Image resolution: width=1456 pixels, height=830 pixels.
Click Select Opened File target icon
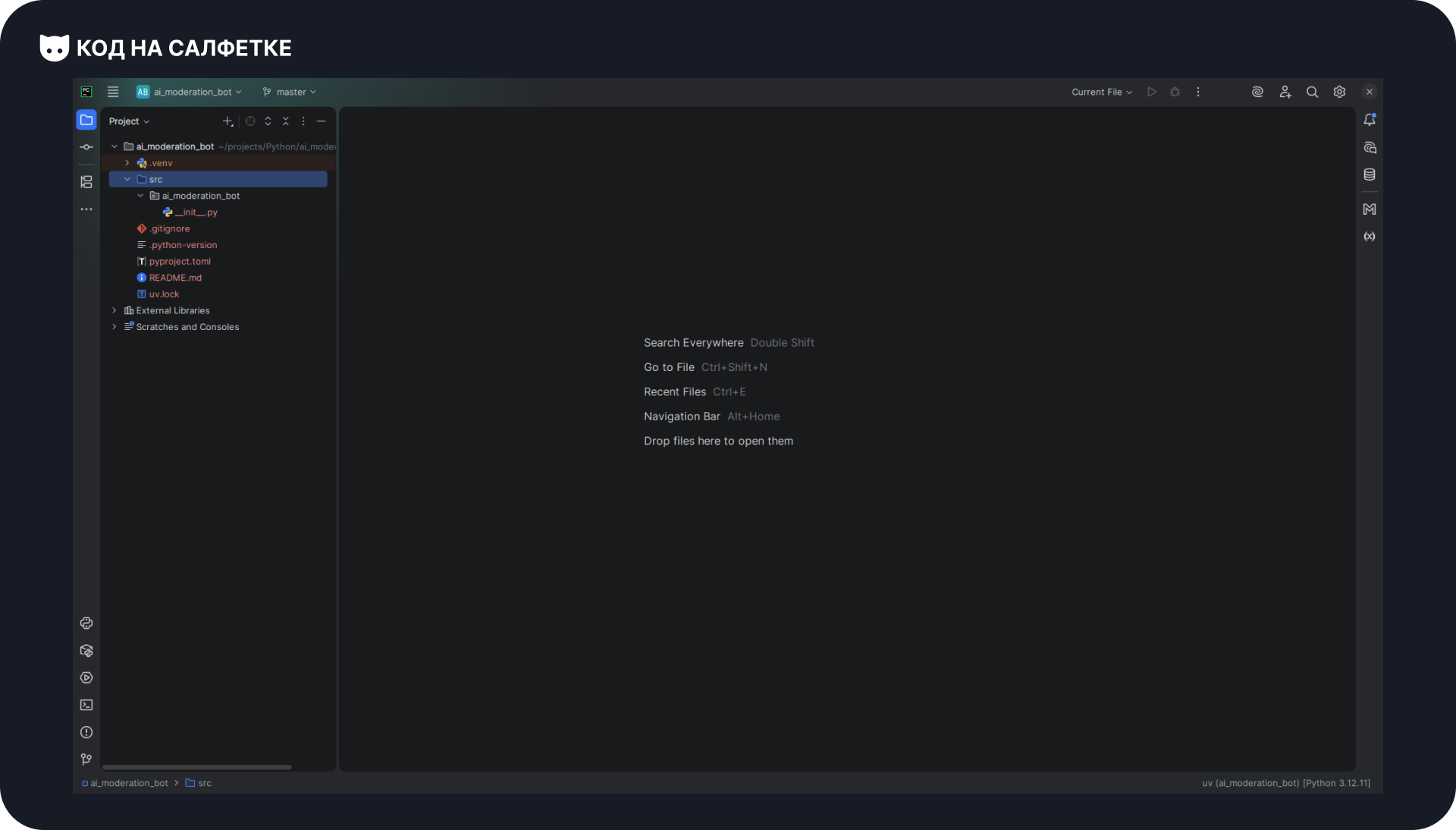pyautogui.click(x=250, y=121)
